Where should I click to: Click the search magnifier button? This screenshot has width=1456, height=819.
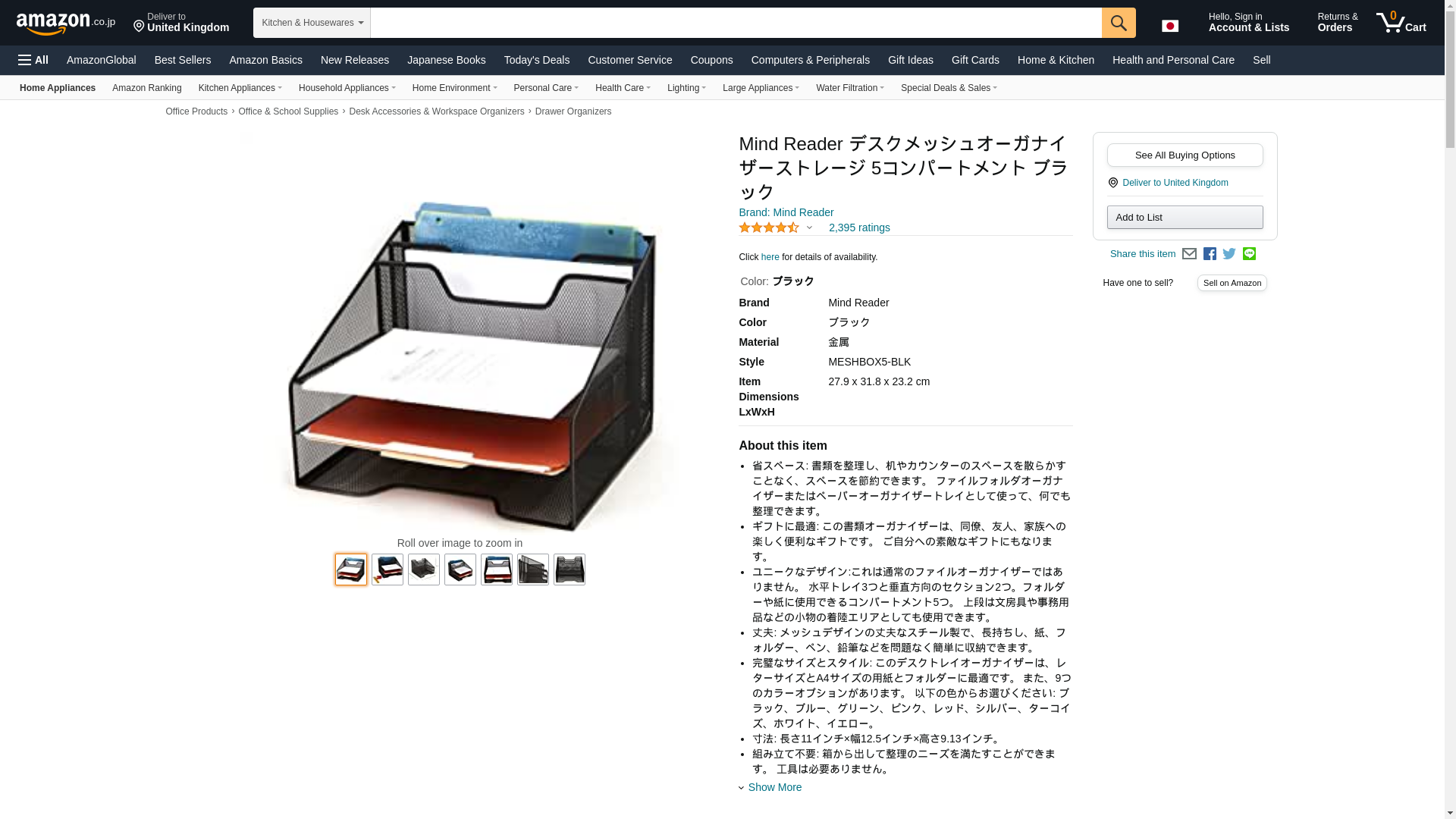coord(1119,23)
